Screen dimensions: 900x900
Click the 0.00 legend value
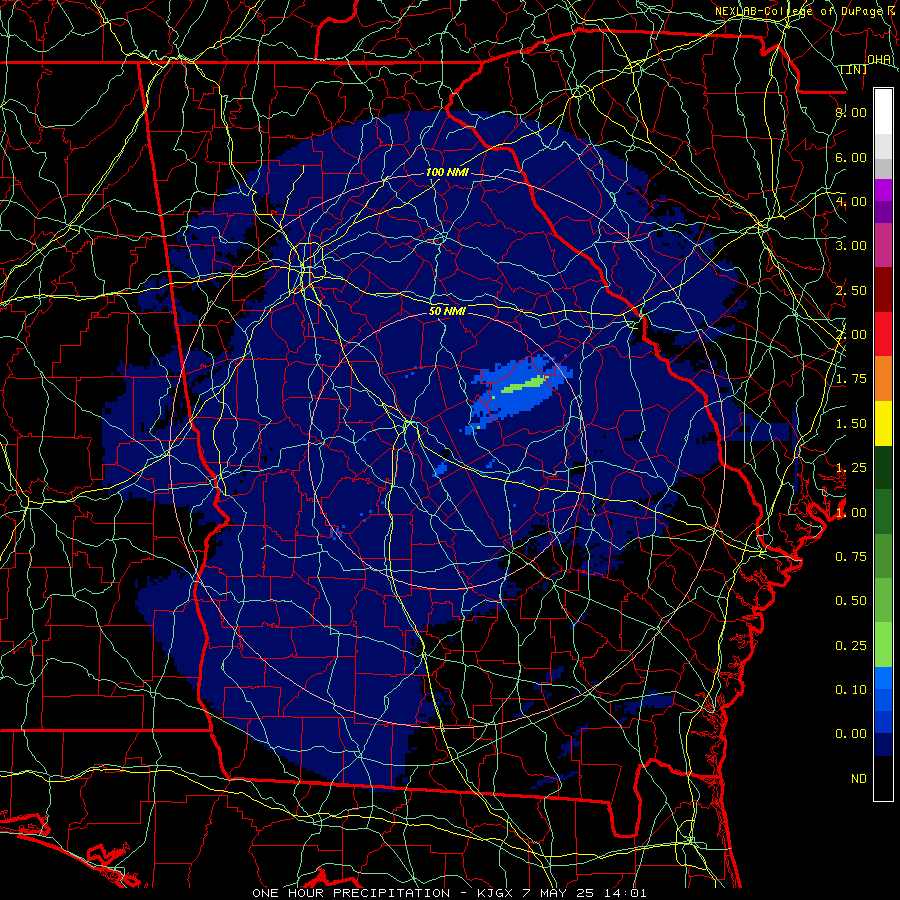pyautogui.click(x=851, y=734)
